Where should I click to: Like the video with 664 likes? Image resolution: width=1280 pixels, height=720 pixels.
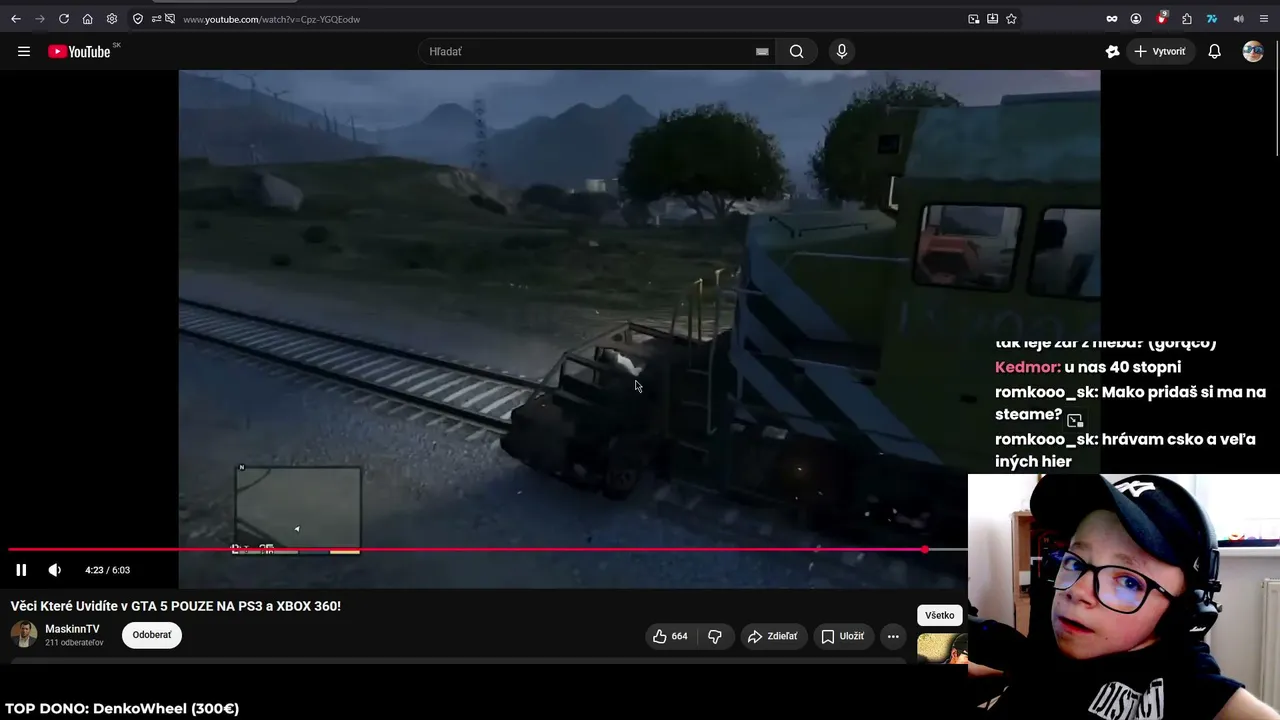tap(670, 636)
